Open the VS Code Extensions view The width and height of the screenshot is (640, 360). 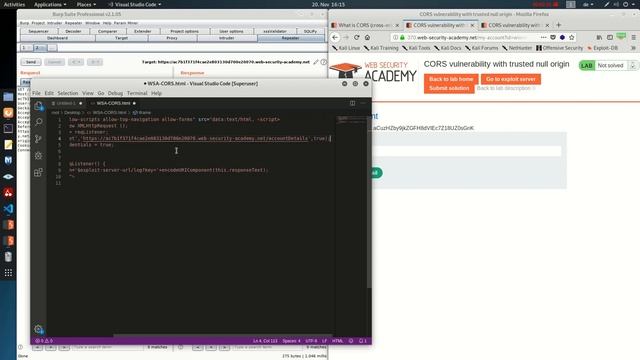click(38, 172)
